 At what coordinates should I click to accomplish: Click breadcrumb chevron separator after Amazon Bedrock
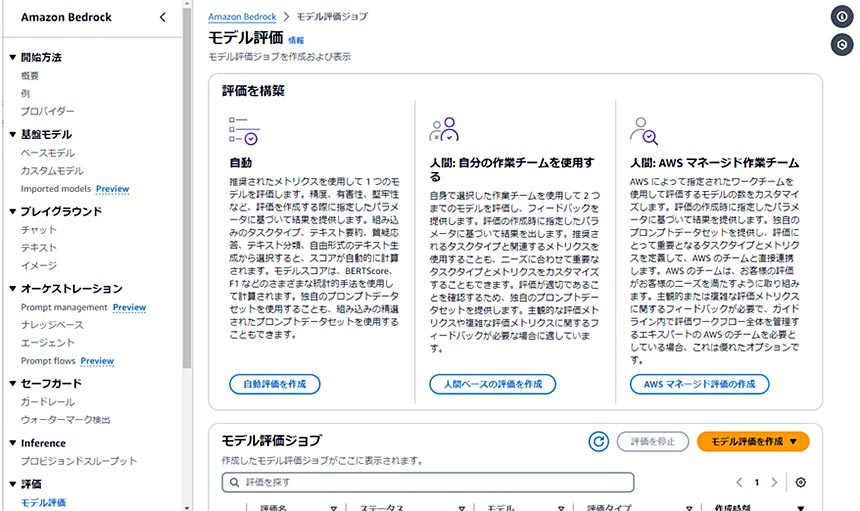(x=286, y=17)
